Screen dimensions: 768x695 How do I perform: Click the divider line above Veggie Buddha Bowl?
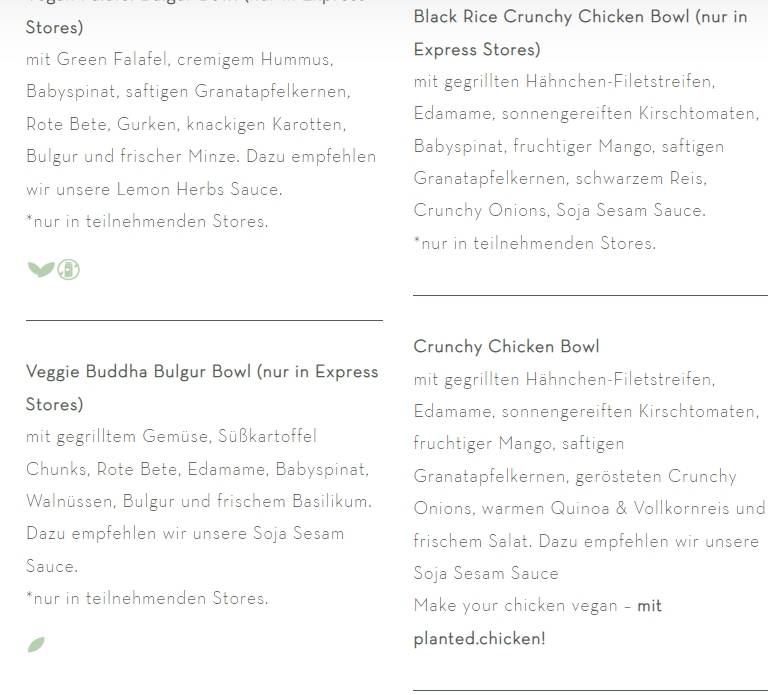[x=204, y=320]
